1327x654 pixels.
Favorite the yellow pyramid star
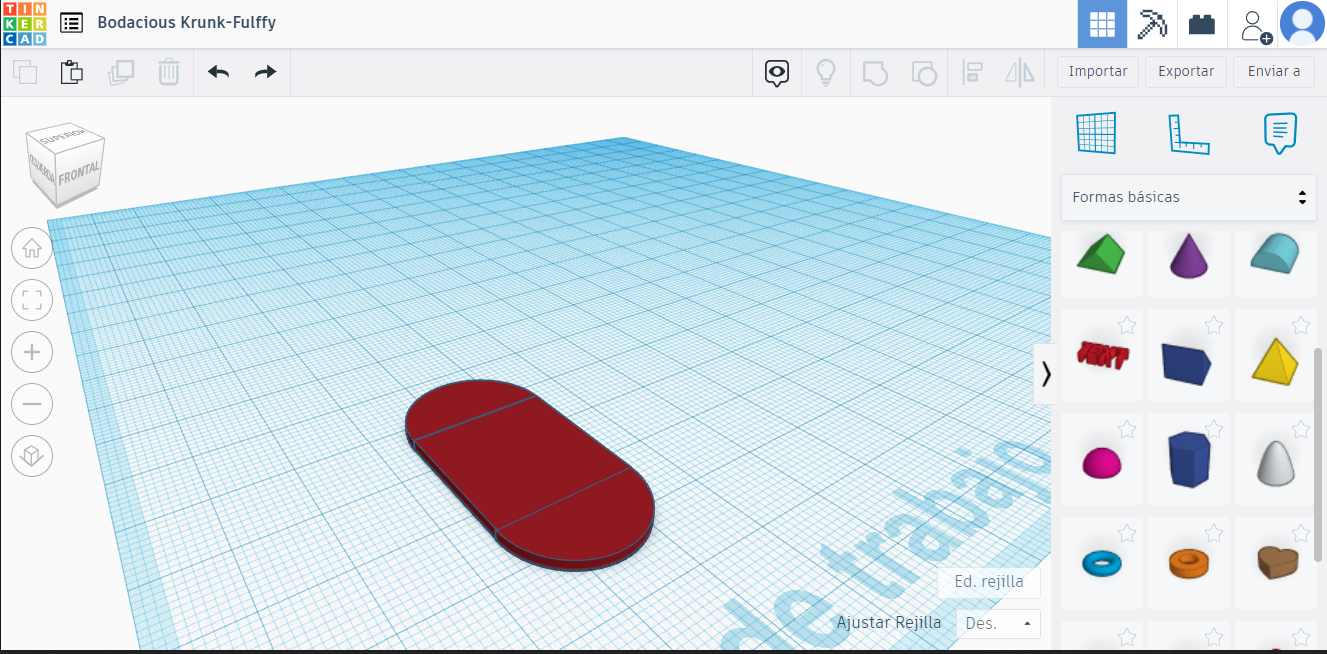(x=1301, y=325)
